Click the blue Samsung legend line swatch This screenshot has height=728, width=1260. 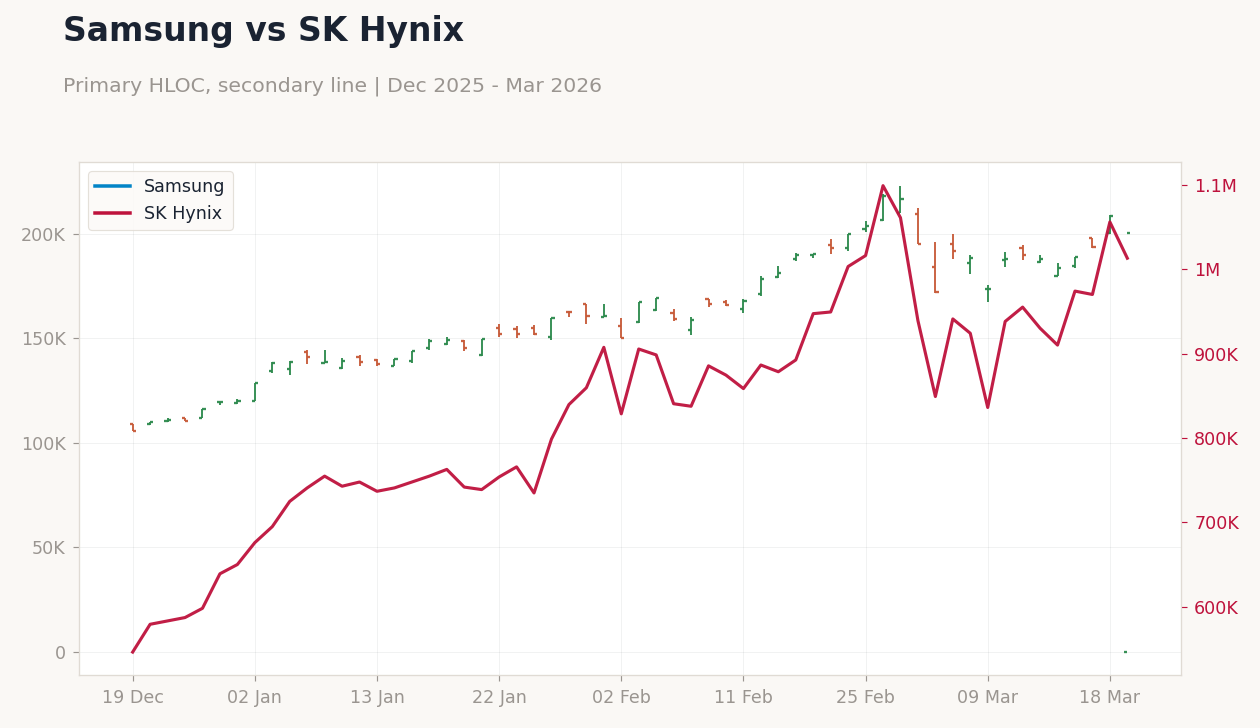click(112, 187)
